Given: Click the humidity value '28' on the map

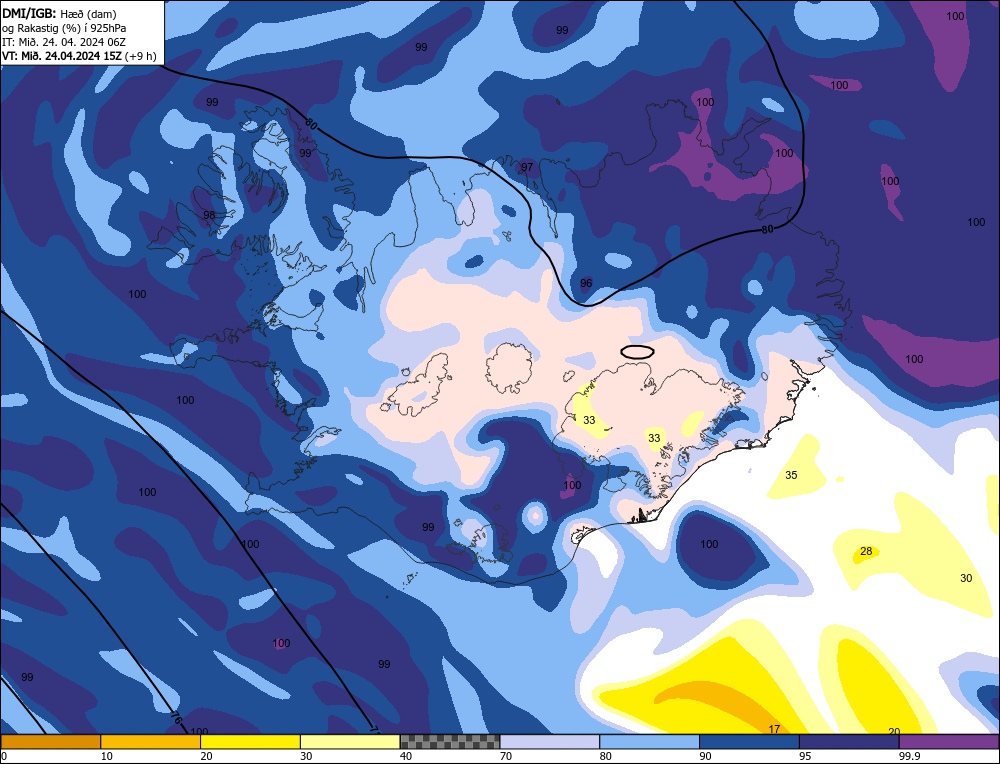Looking at the screenshot, I should [866, 551].
